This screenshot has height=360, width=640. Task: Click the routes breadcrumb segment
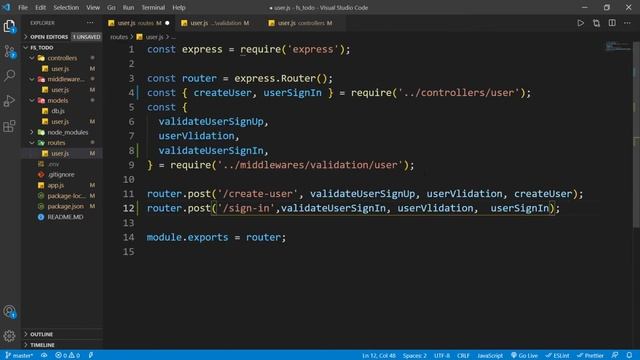(119, 37)
